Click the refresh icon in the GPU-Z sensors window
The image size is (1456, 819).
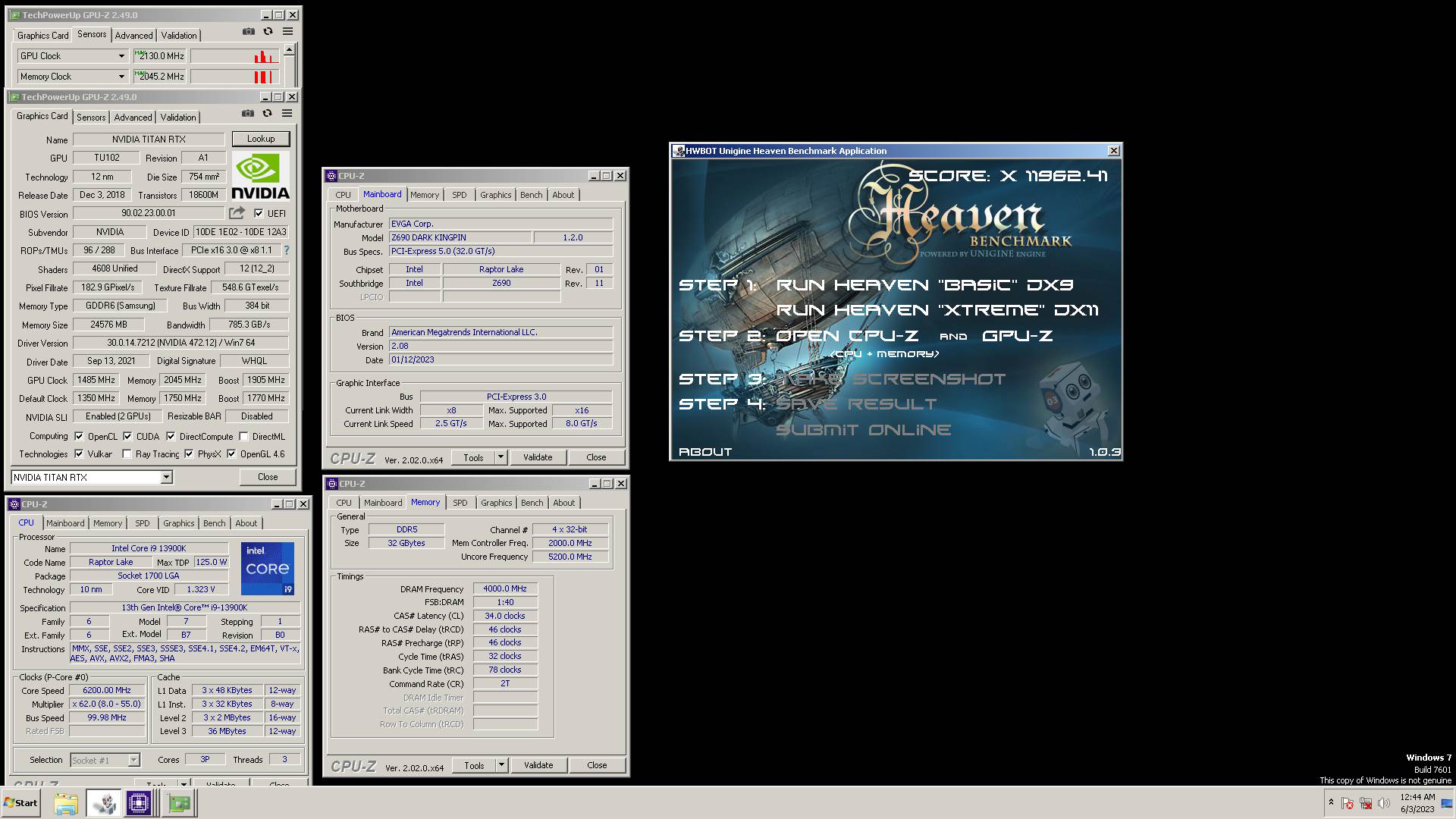pos(268,32)
